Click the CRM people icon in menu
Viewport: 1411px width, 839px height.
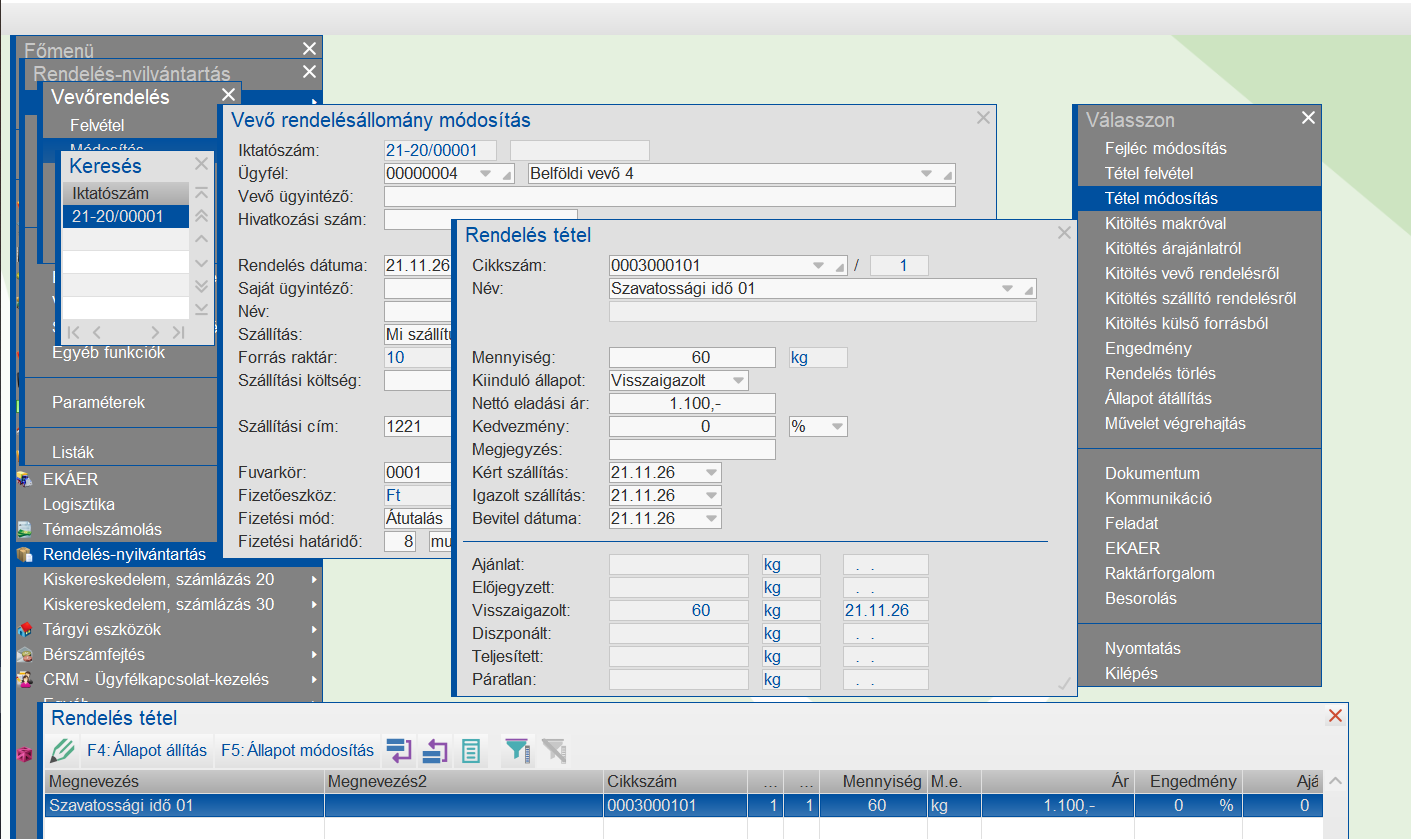click(x=25, y=680)
